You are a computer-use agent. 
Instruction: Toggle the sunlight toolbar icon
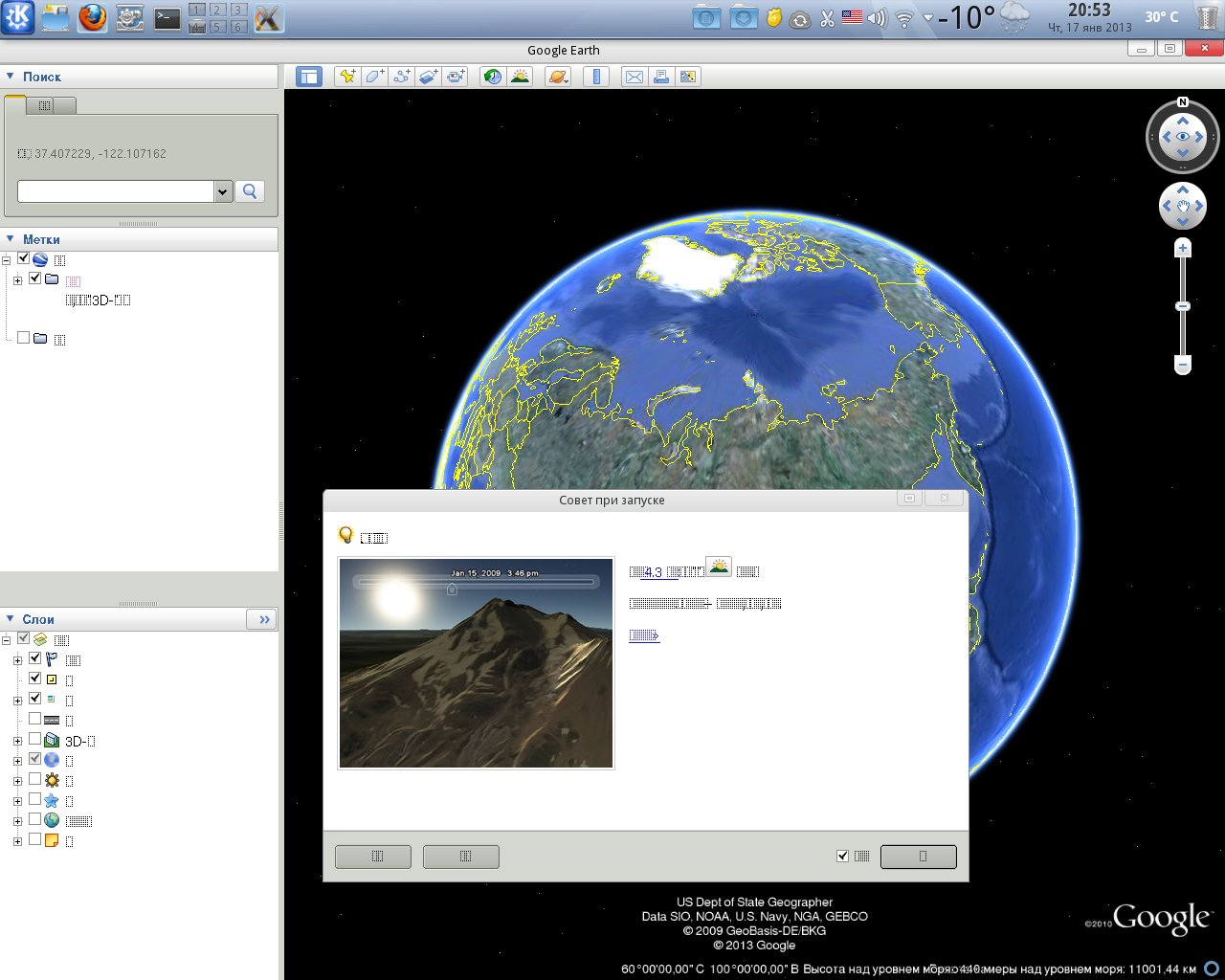pos(521,77)
